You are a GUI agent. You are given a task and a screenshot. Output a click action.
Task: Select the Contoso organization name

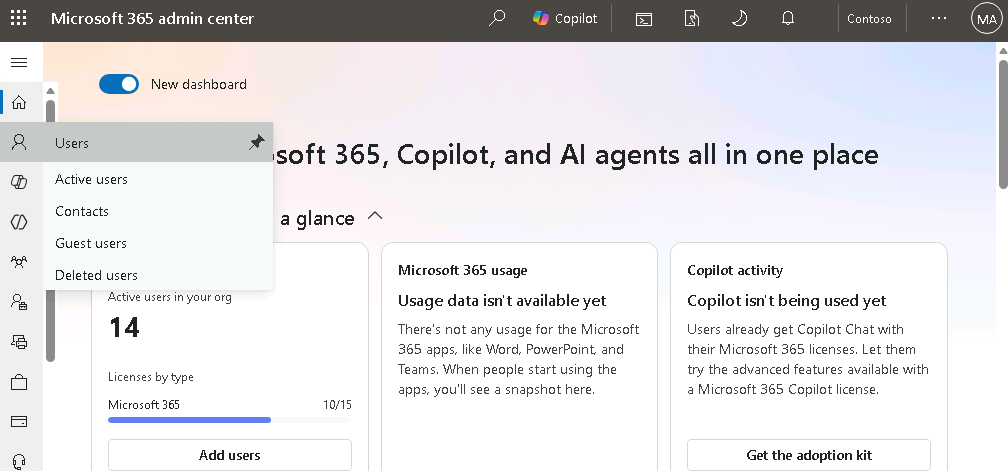(x=869, y=19)
